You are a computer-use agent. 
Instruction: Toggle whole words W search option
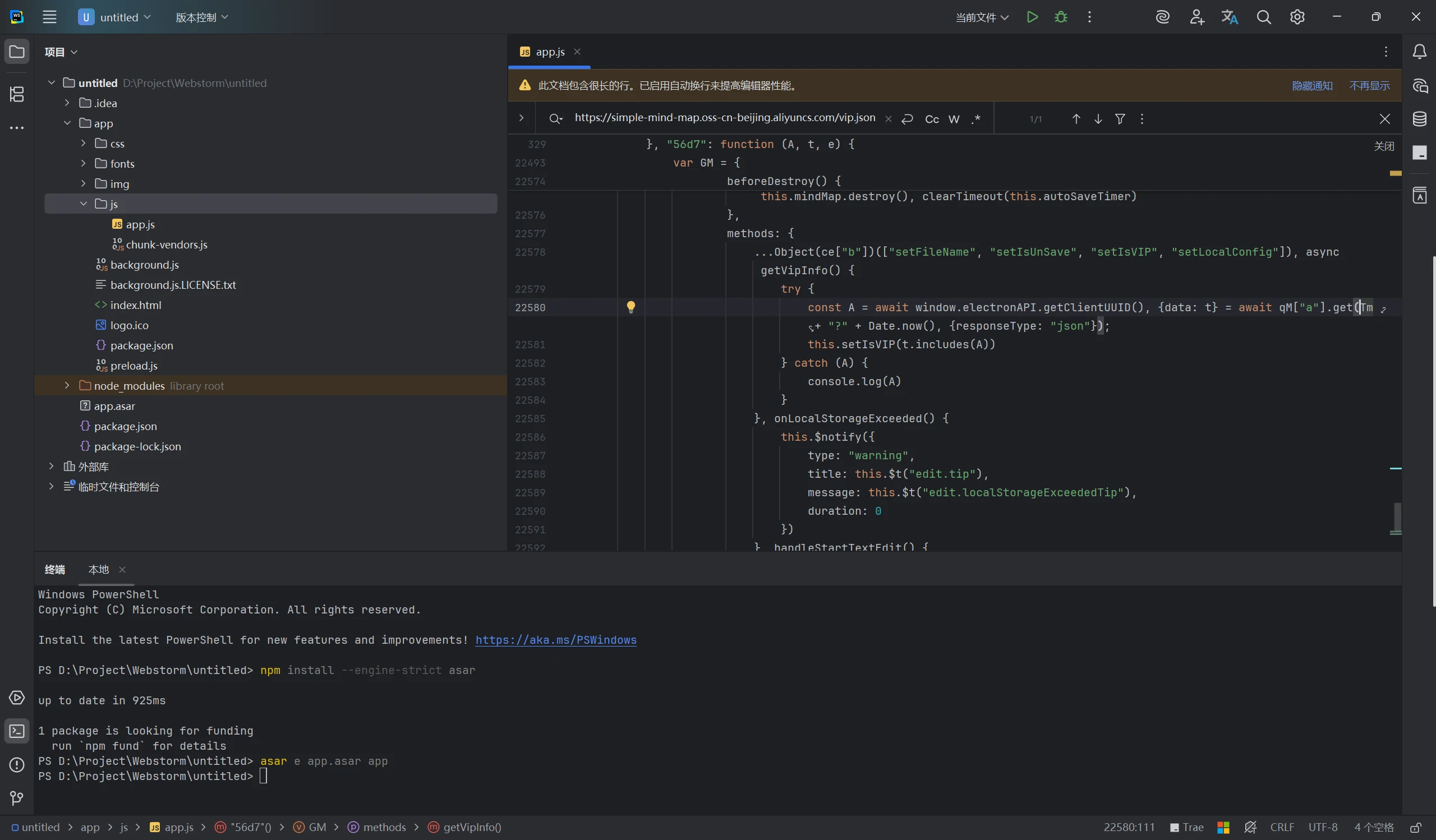tap(954, 119)
